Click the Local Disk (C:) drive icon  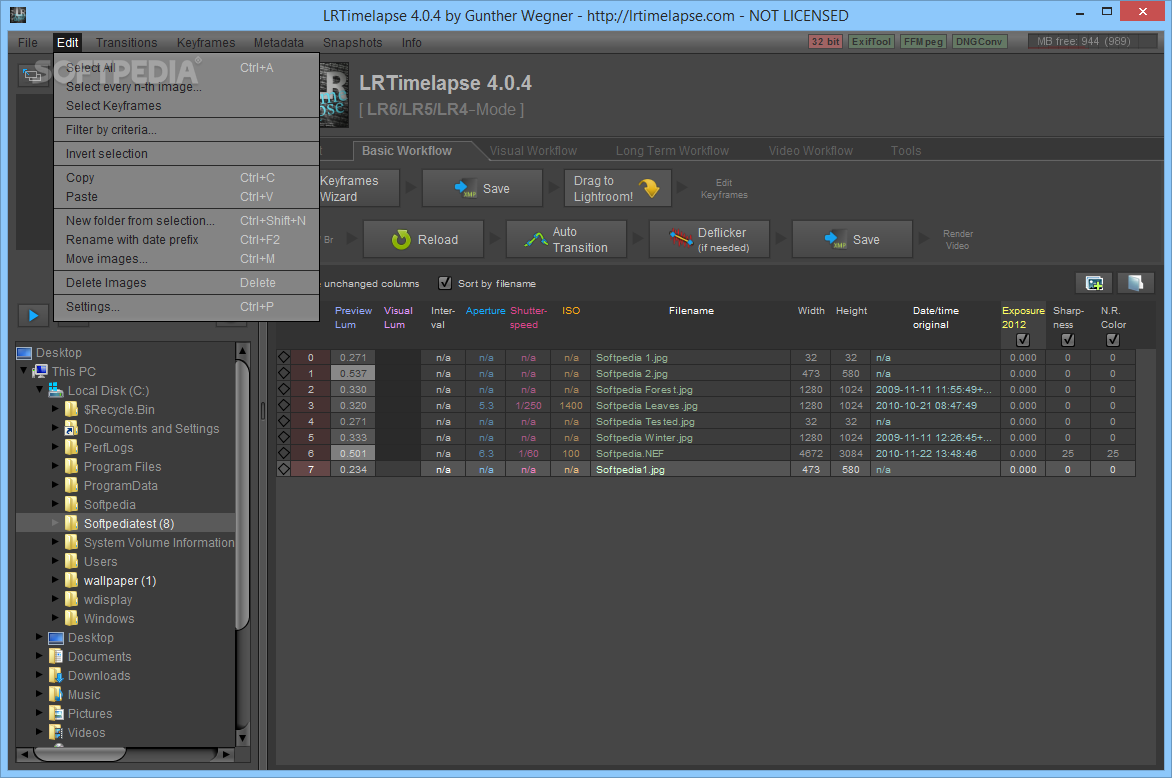coord(55,390)
